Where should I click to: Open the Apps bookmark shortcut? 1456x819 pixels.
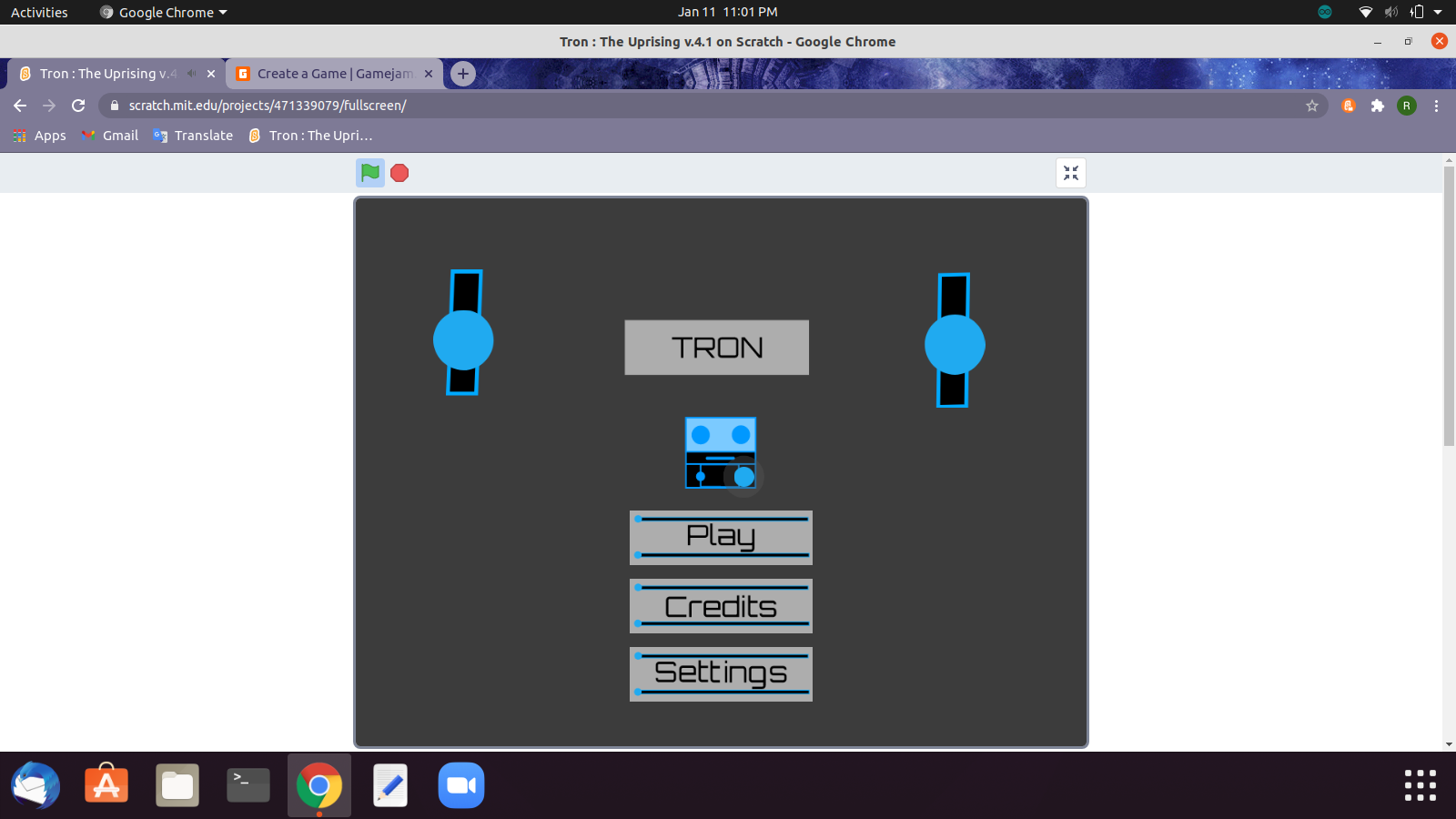(39, 136)
